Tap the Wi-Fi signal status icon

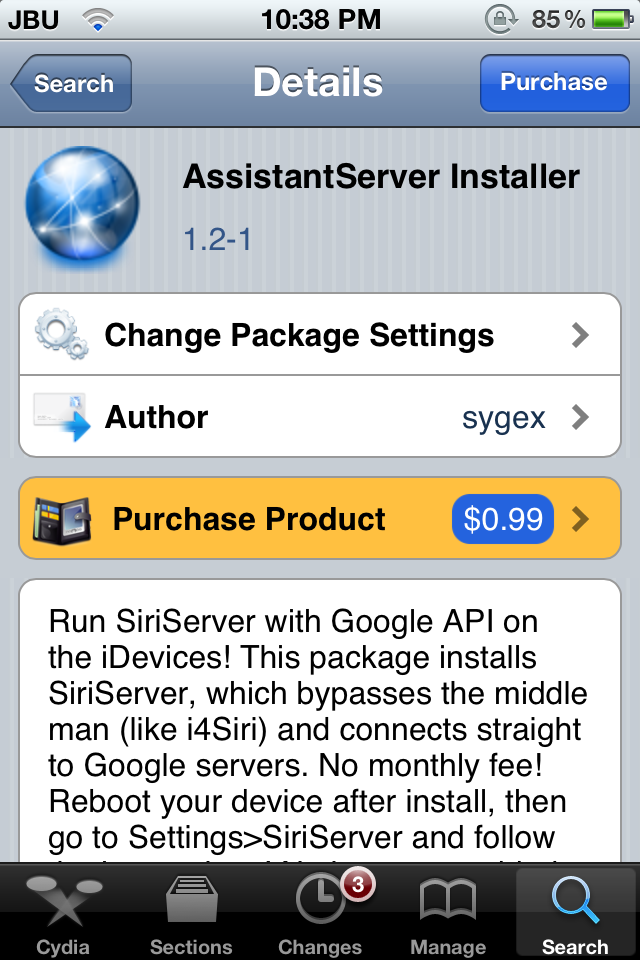pyautogui.click(x=97, y=20)
